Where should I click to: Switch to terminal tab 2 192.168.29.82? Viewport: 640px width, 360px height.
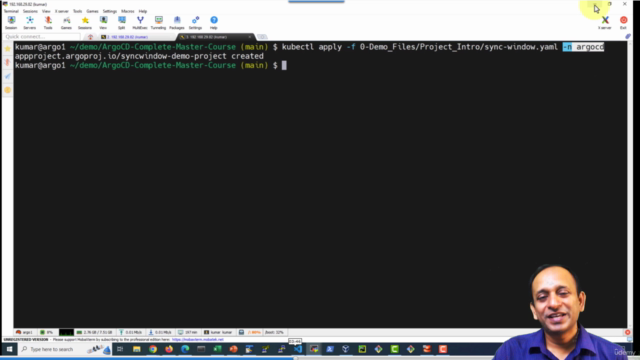[135, 37]
